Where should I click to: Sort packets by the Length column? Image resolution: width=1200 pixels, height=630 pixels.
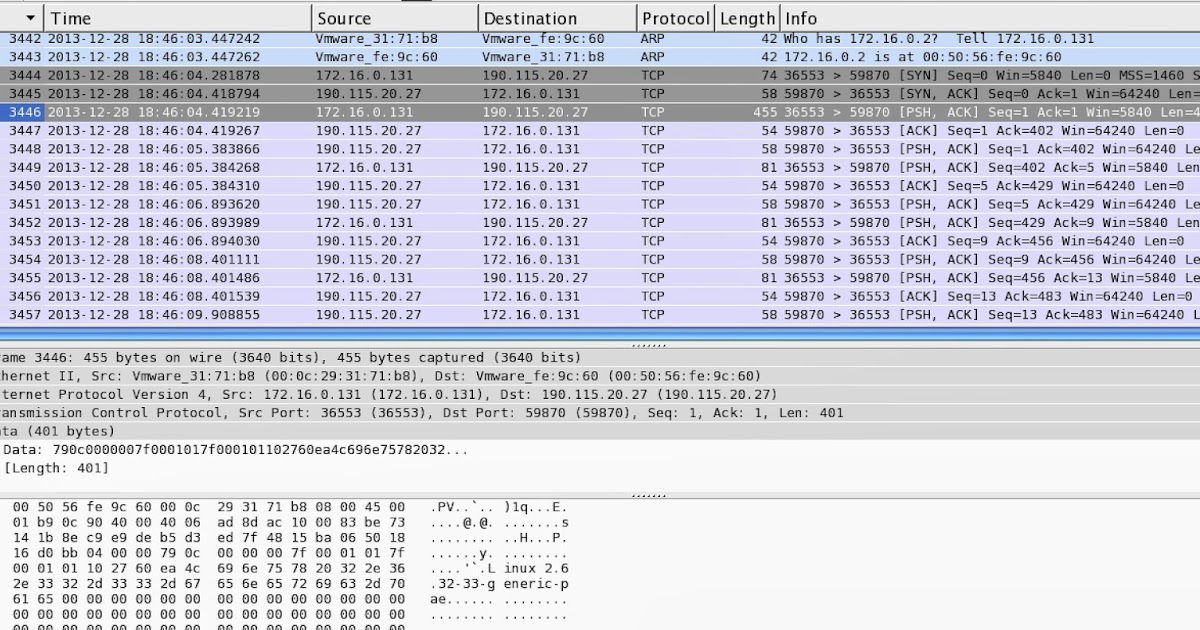(747, 17)
